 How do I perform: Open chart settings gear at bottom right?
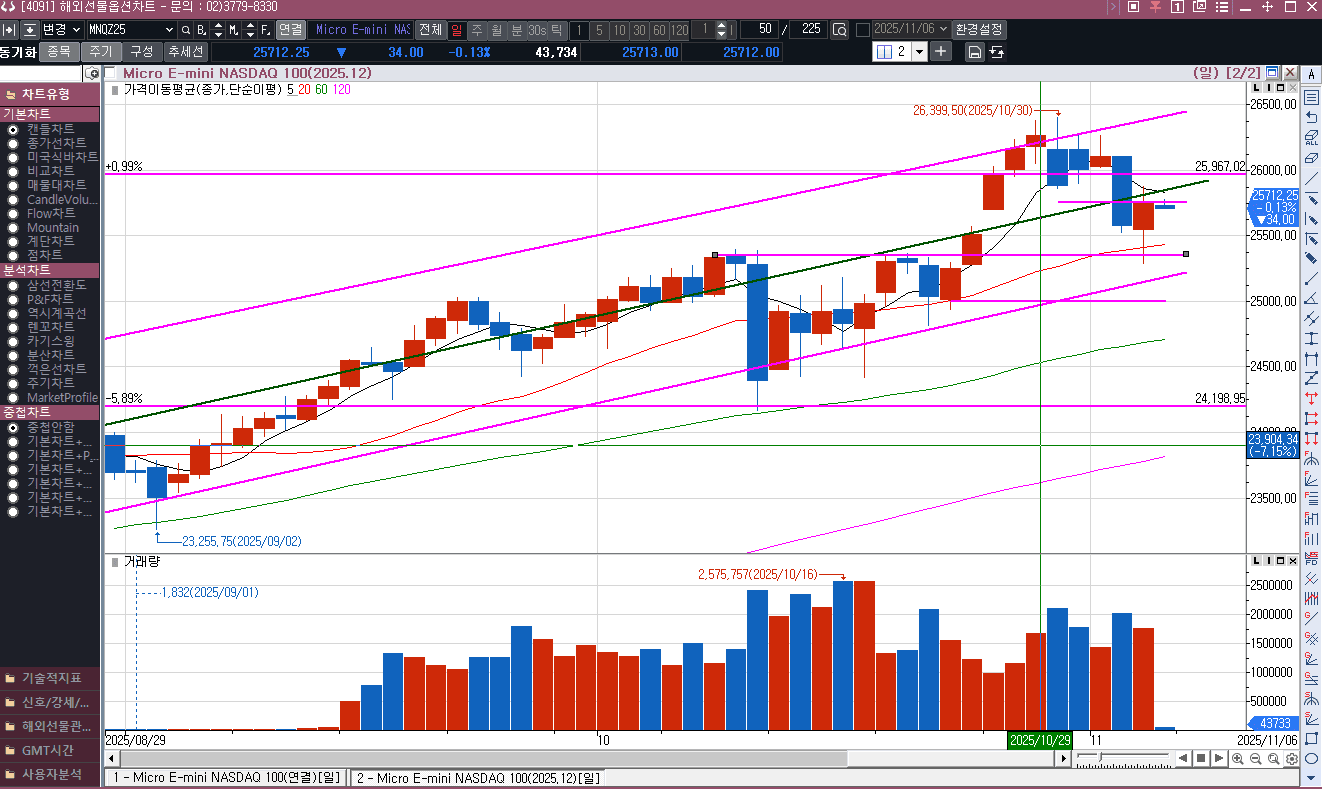pyautogui.click(x=1292, y=759)
